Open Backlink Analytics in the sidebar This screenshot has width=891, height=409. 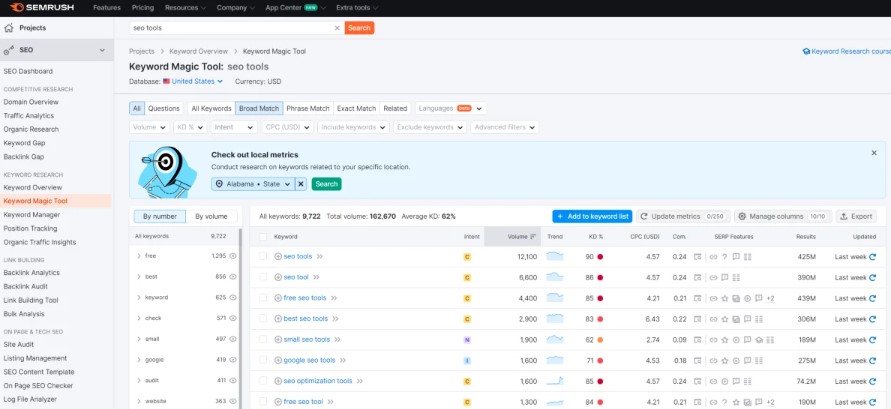click(x=31, y=272)
